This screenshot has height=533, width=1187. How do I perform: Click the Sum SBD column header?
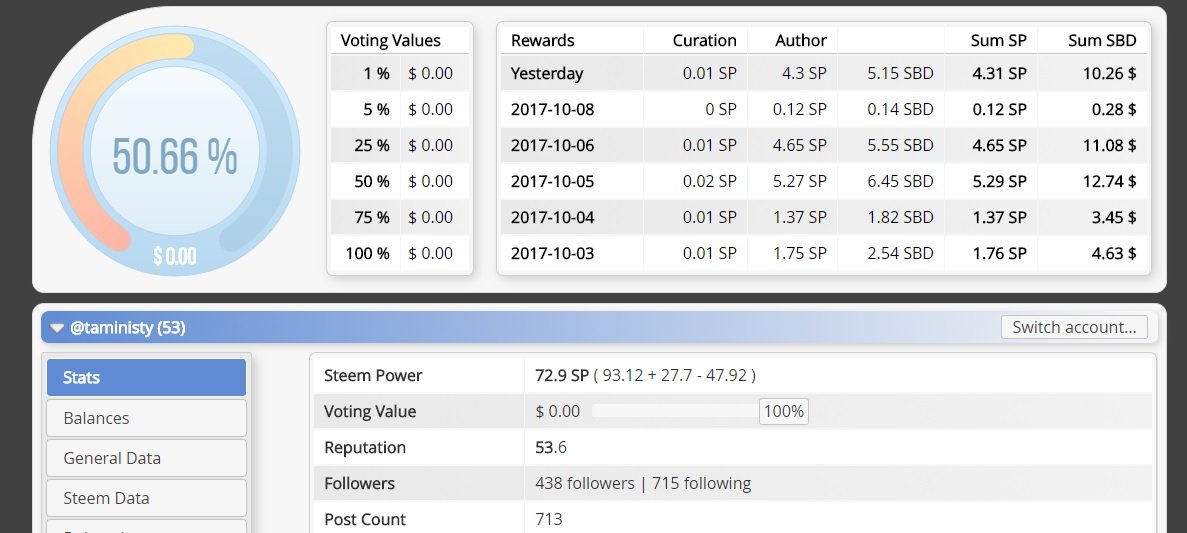pyautogui.click(x=1102, y=40)
